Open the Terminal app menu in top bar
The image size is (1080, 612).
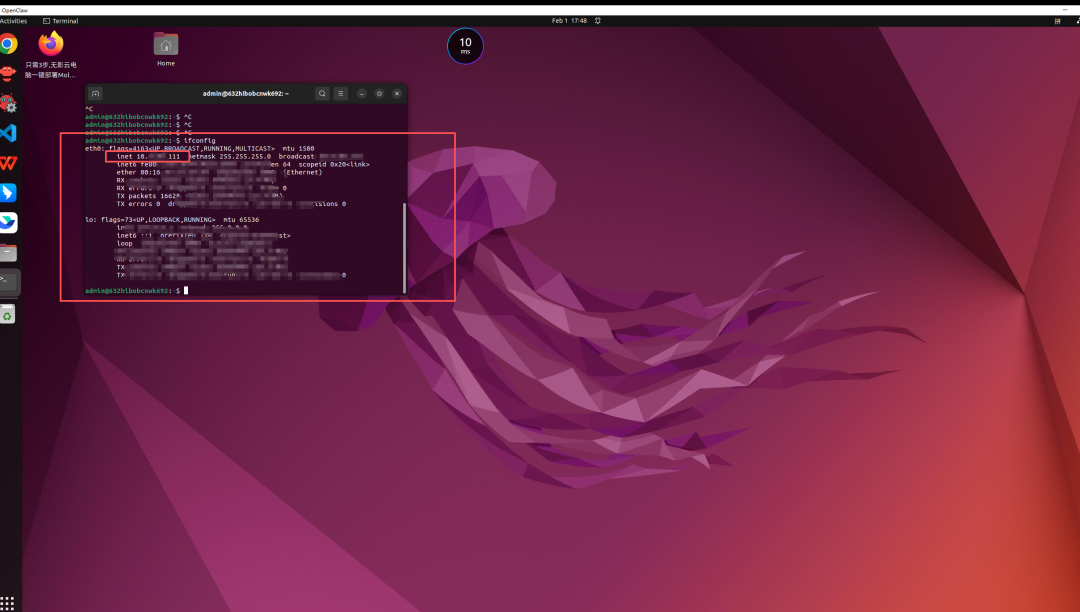click(61, 20)
